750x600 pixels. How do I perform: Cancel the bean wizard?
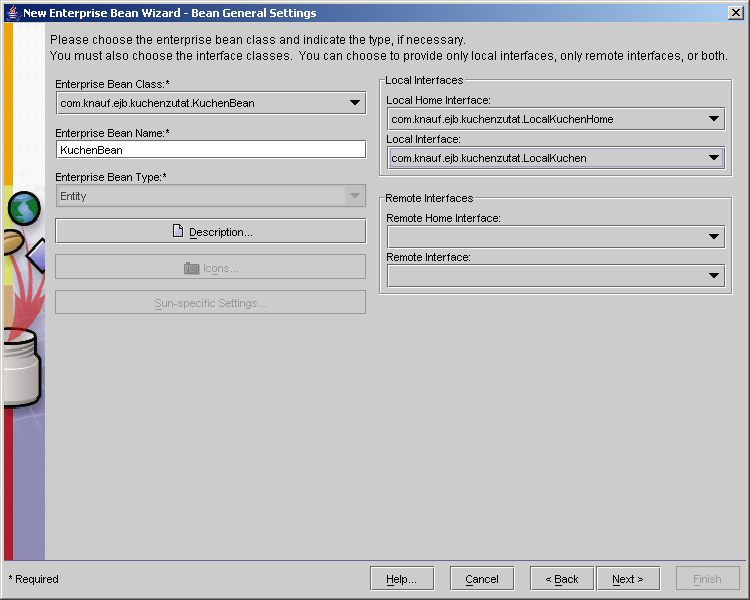481,579
